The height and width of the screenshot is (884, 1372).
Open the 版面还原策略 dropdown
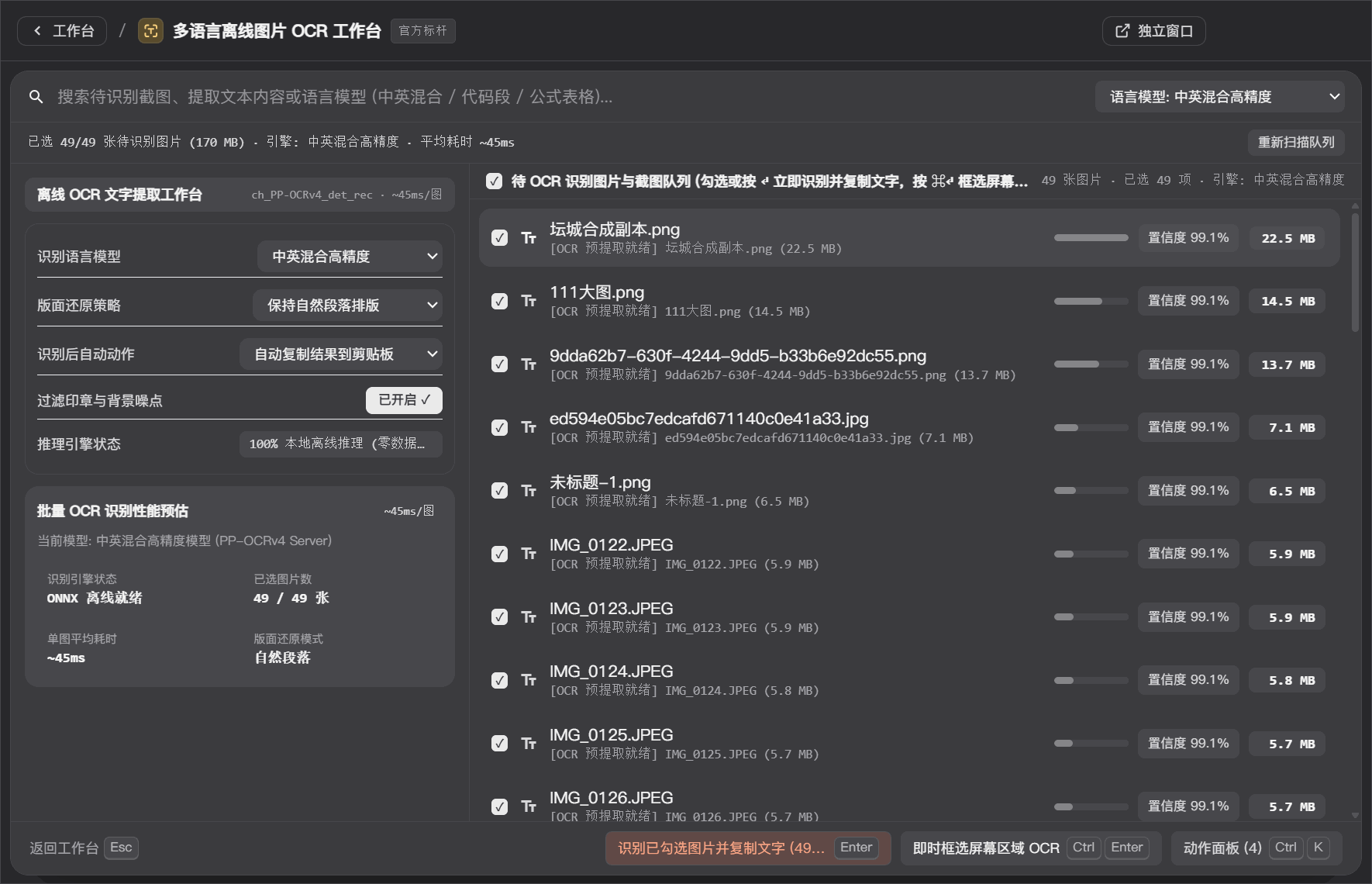pos(347,306)
